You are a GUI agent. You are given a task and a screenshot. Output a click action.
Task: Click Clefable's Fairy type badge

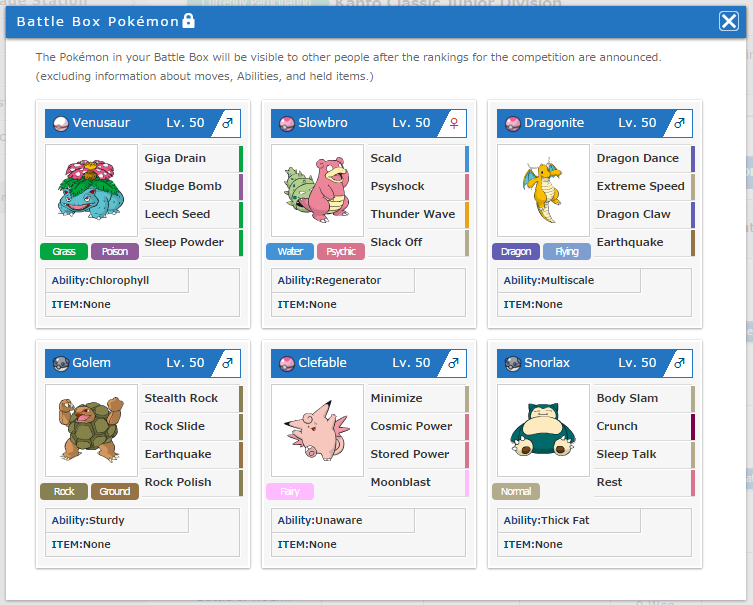tap(290, 491)
